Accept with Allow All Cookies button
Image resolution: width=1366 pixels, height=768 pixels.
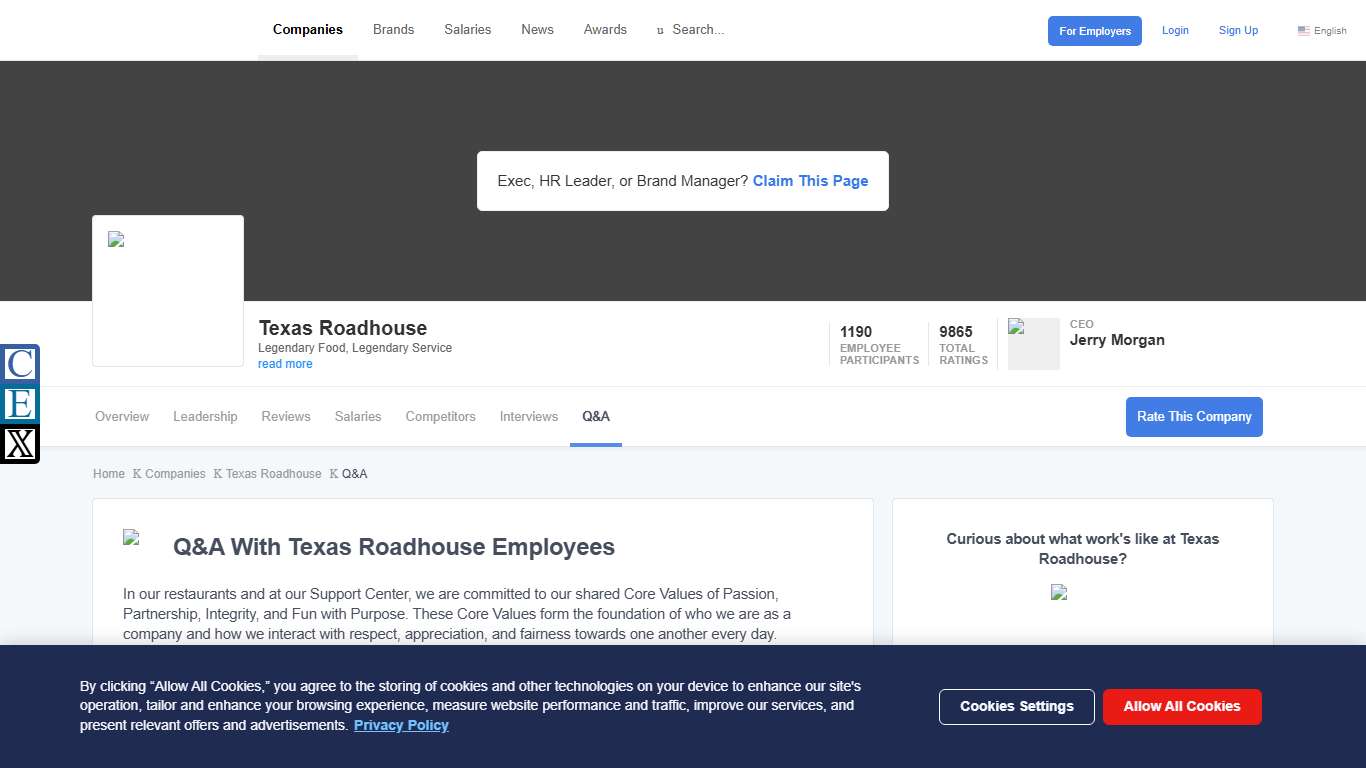(x=1181, y=706)
